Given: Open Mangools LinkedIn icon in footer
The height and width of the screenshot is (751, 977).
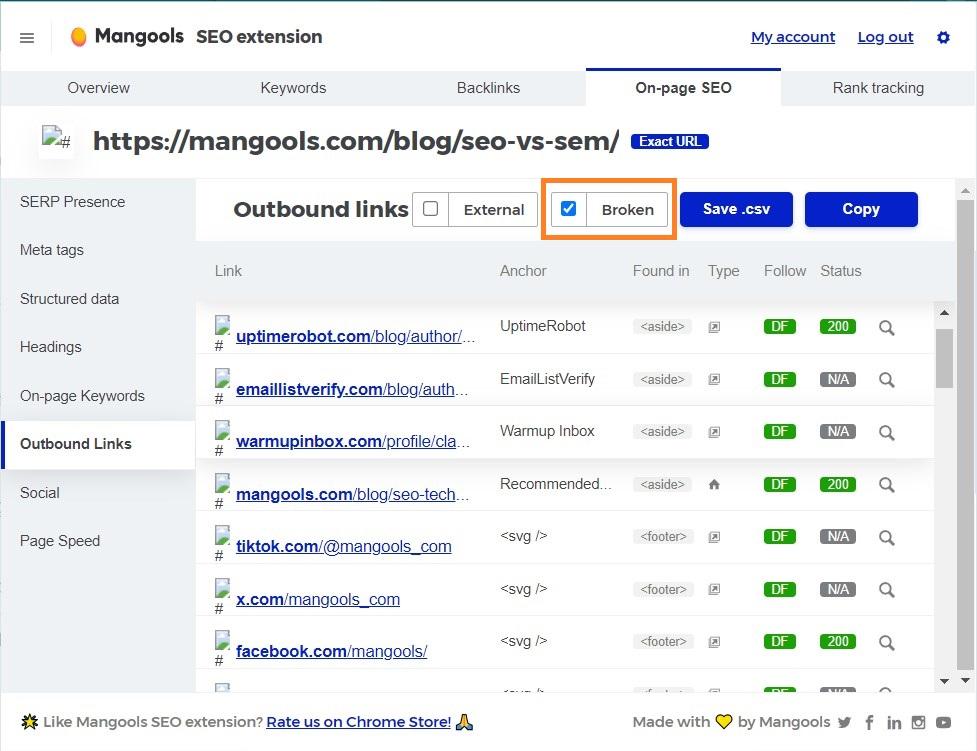Looking at the screenshot, I should [x=894, y=722].
